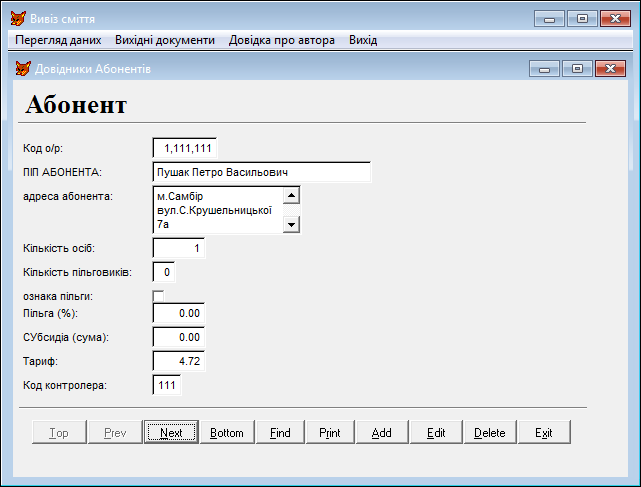Click the address field scroll up arrow

(x=291, y=195)
